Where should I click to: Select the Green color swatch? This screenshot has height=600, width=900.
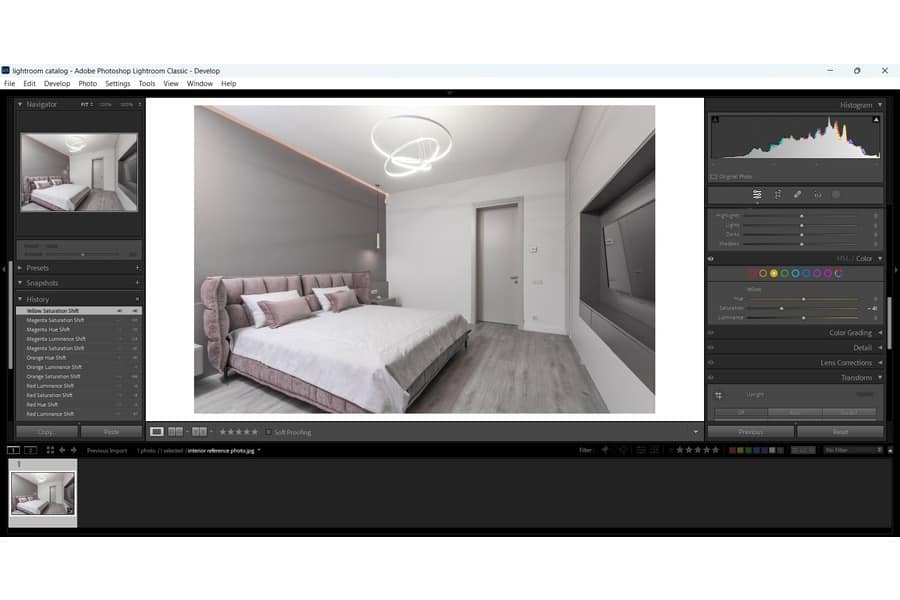[785, 273]
